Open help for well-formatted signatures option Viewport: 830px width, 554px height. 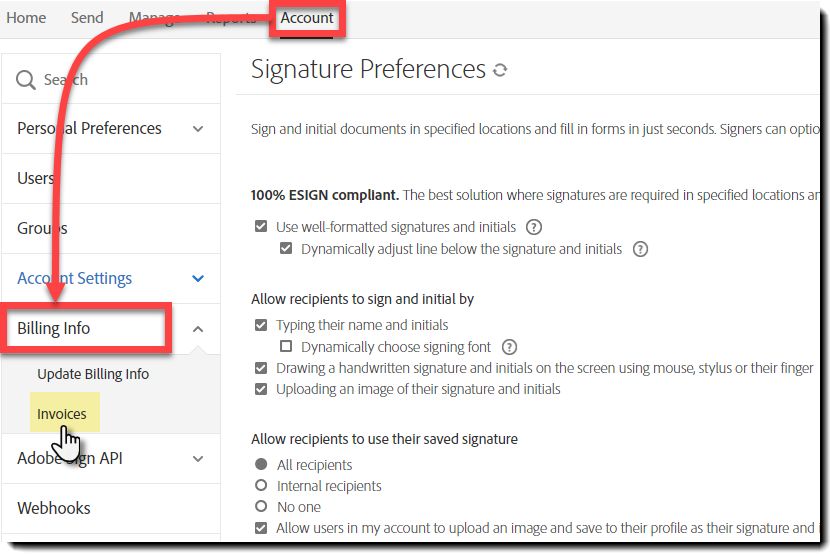point(534,227)
